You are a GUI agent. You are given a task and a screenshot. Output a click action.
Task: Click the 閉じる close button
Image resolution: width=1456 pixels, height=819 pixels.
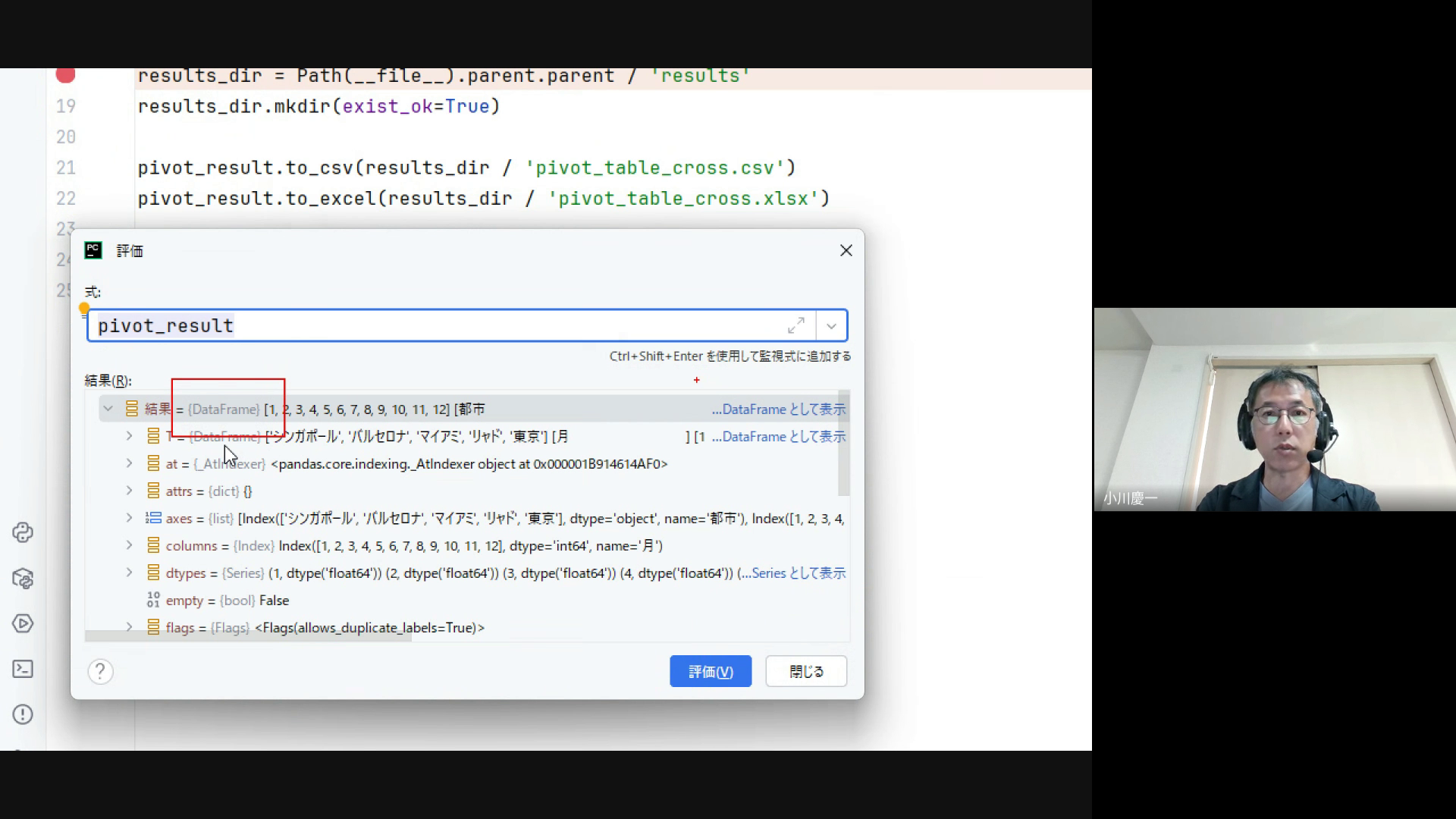pos(805,671)
